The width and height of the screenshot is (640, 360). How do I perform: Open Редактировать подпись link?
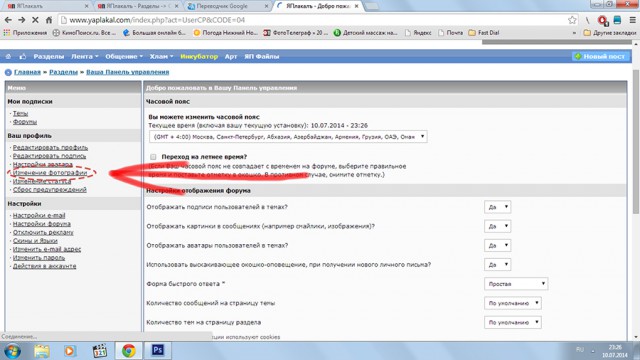click(49, 156)
